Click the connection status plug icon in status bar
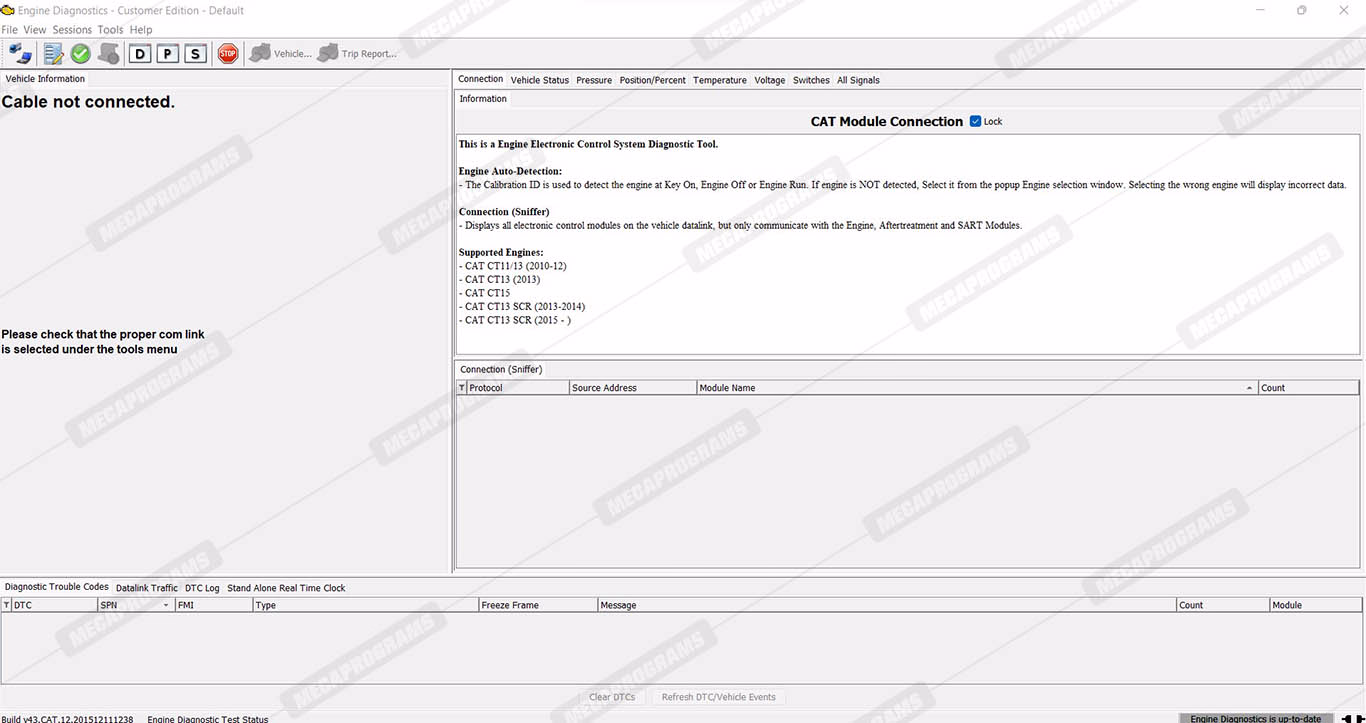 pos(1353,719)
